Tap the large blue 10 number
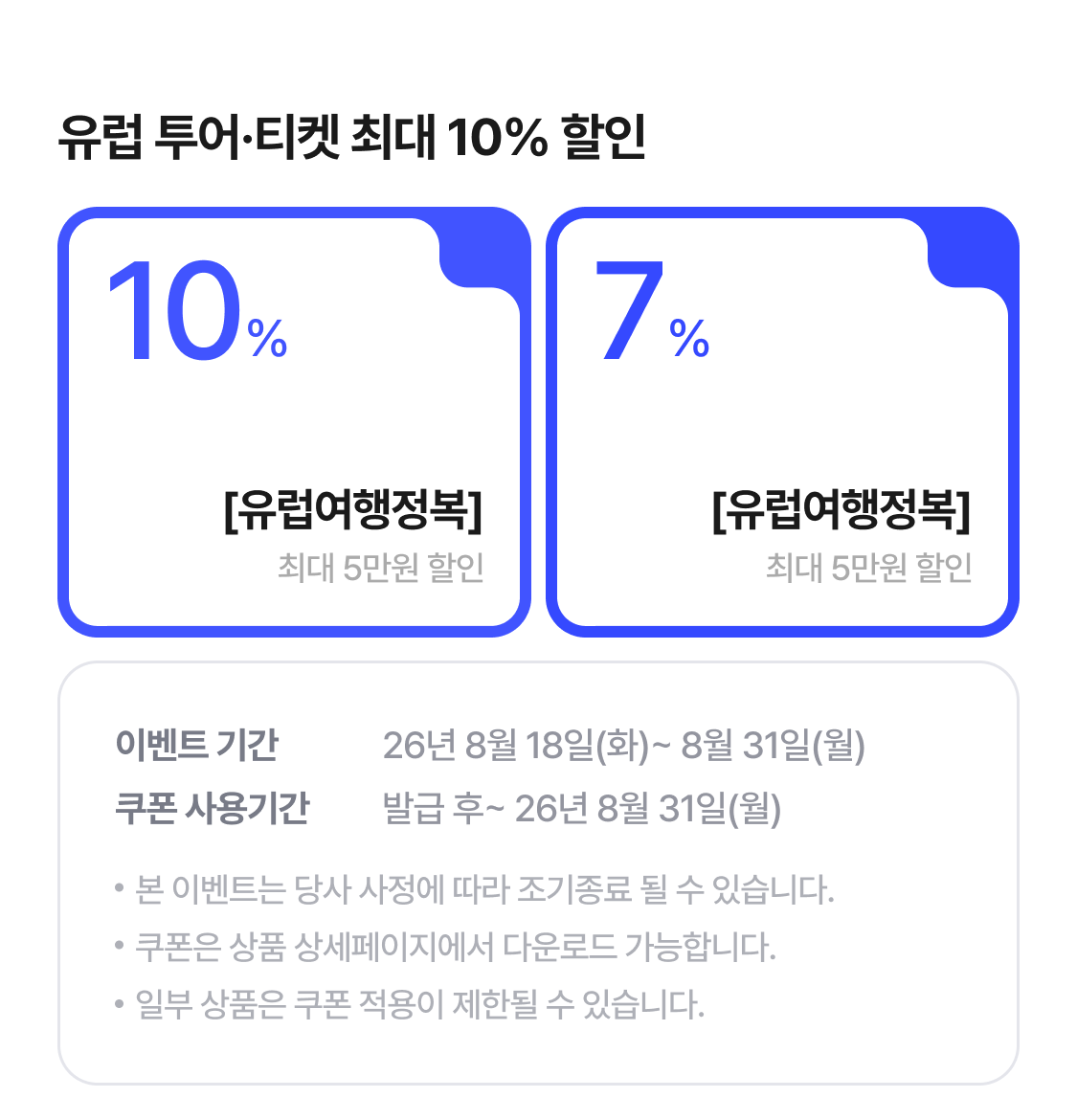The height and width of the screenshot is (1120, 1077). click(x=174, y=311)
